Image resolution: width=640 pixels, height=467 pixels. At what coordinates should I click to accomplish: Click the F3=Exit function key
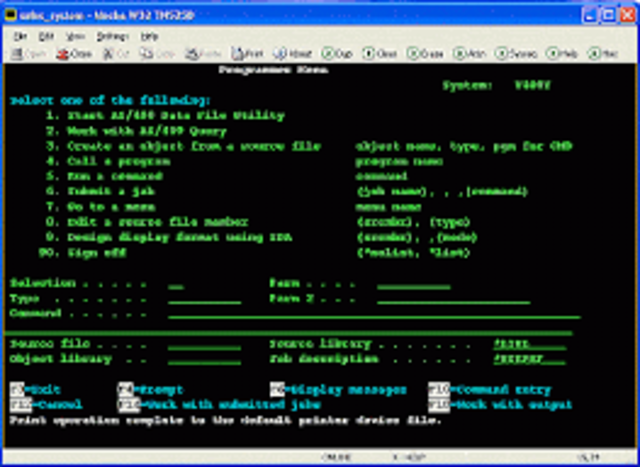(35, 390)
